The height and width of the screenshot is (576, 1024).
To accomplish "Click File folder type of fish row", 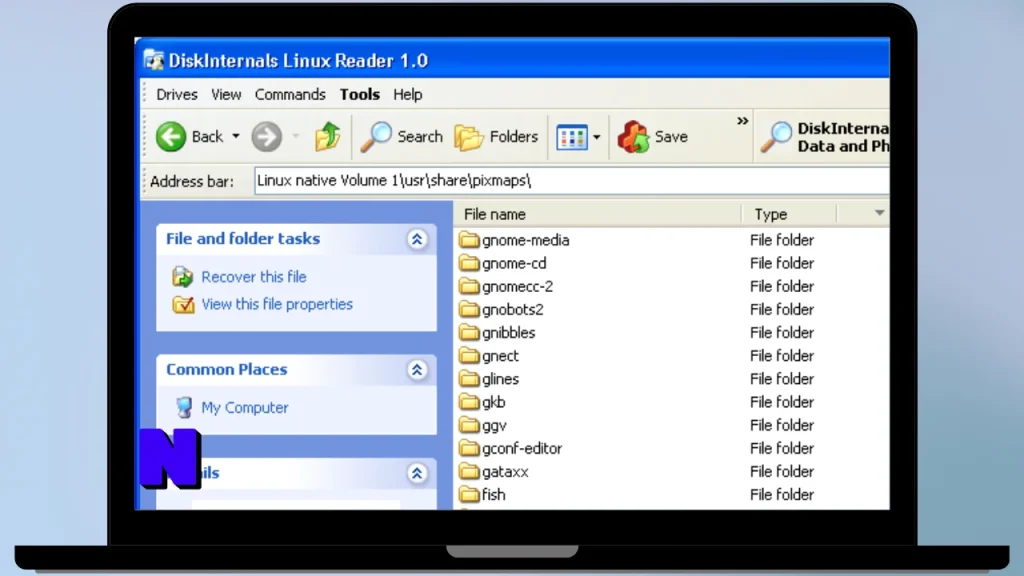I will click(x=782, y=495).
